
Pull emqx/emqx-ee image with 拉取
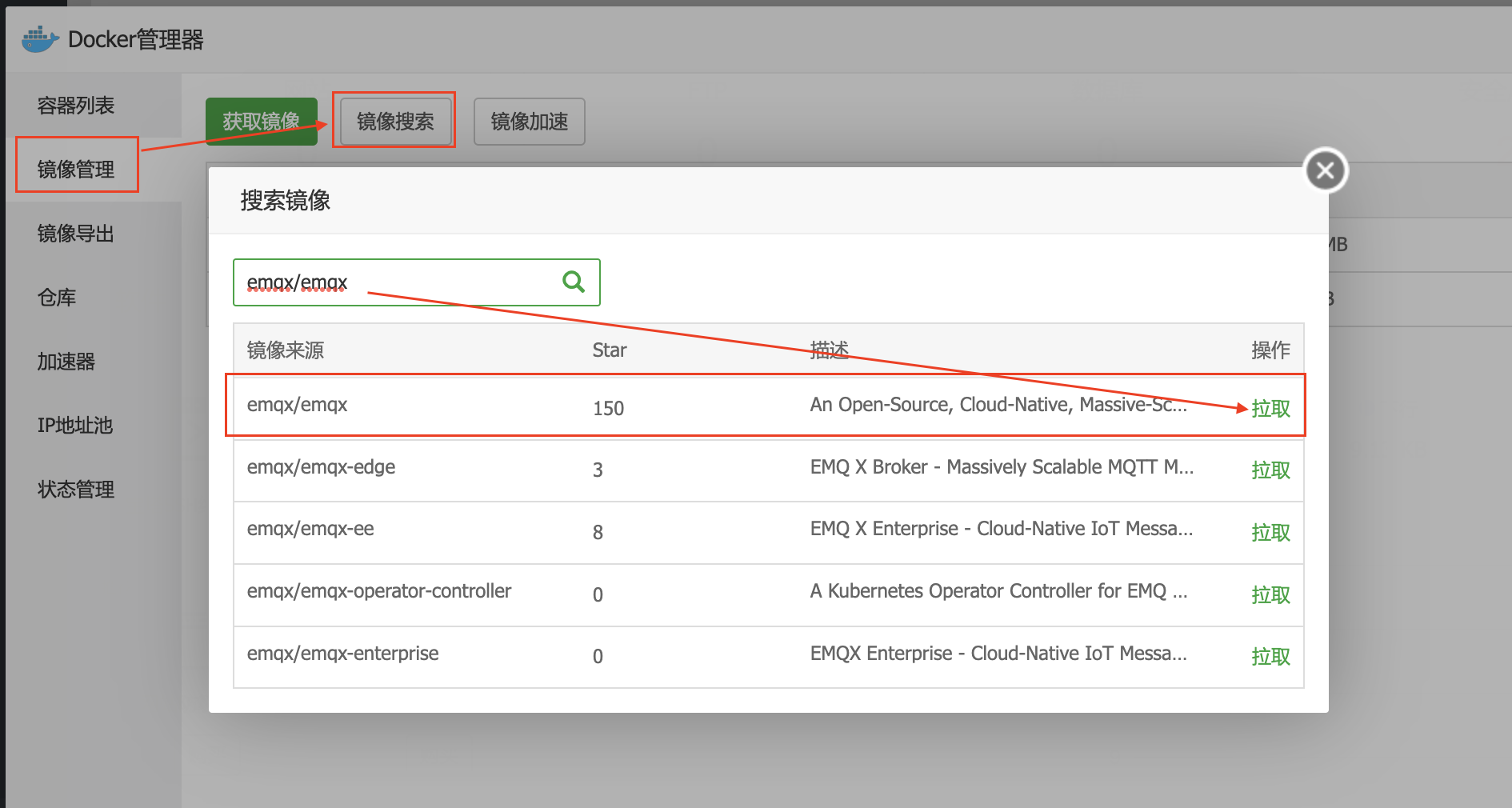tap(1270, 533)
